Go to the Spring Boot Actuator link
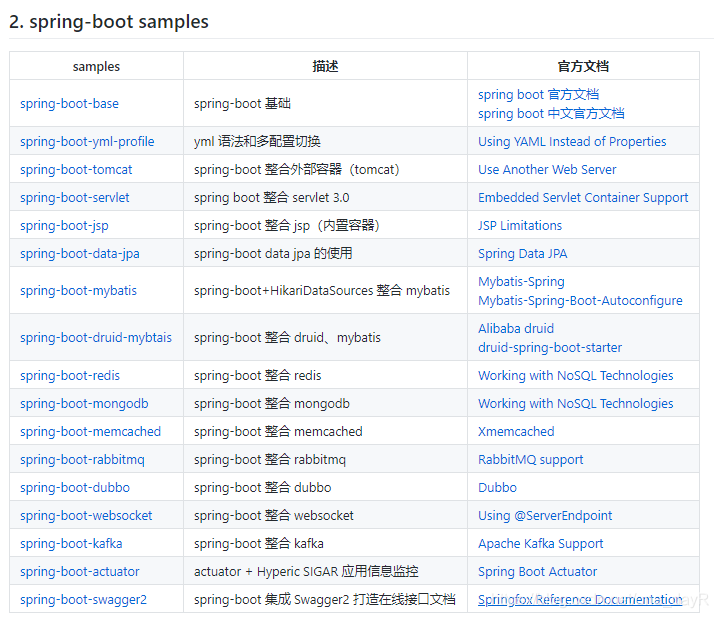 [x=537, y=572]
